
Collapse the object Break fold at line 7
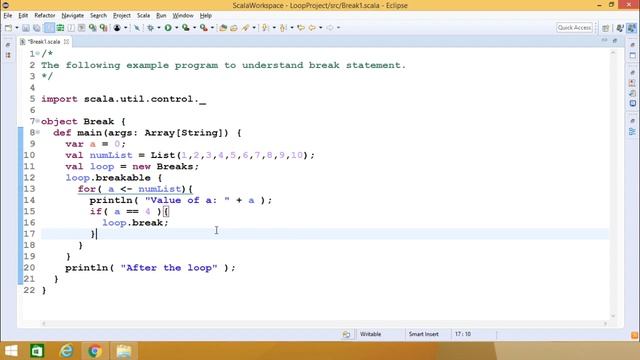(38, 121)
